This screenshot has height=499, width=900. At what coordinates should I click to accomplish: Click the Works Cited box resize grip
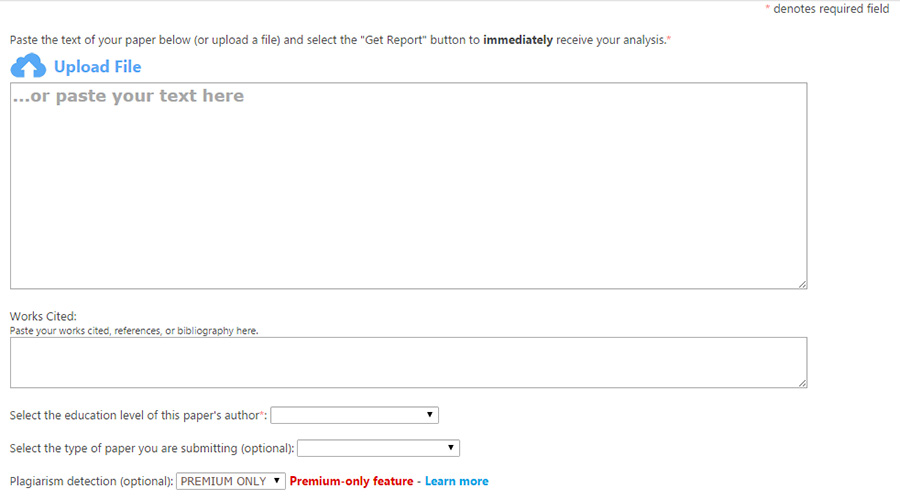pos(802,382)
